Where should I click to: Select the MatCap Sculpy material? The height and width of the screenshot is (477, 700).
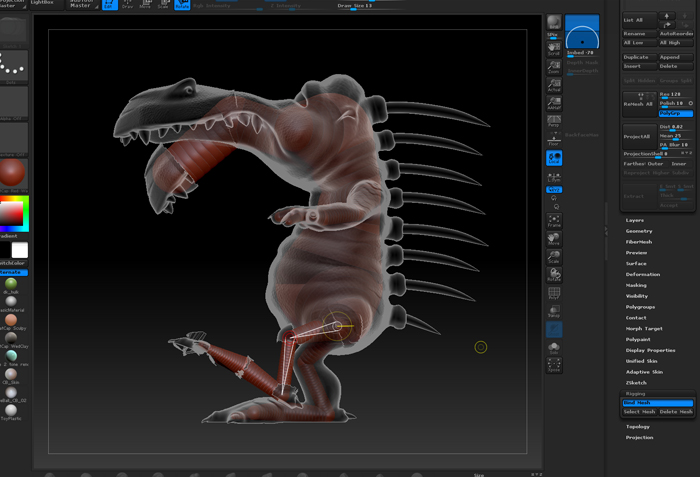click(11, 320)
